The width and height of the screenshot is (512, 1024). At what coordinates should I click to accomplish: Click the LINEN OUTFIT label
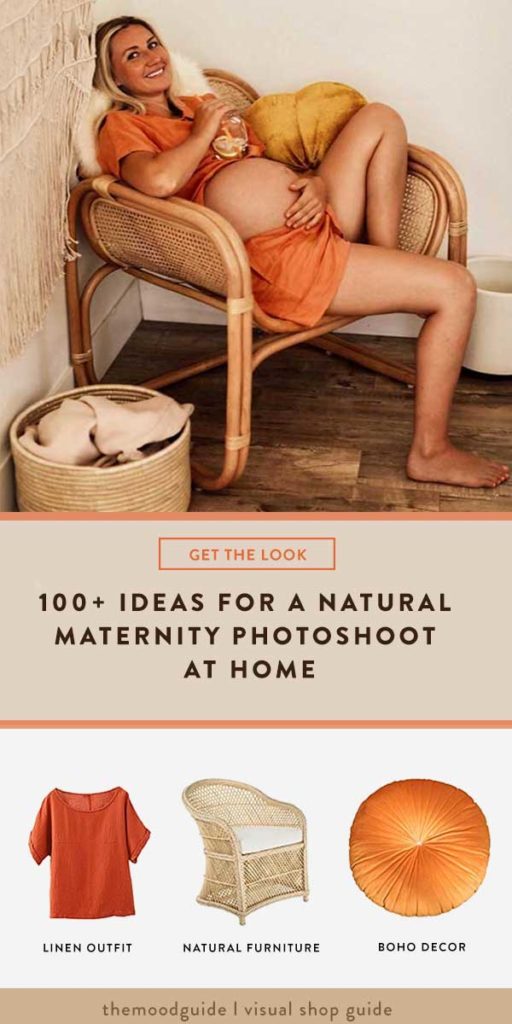point(88,948)
